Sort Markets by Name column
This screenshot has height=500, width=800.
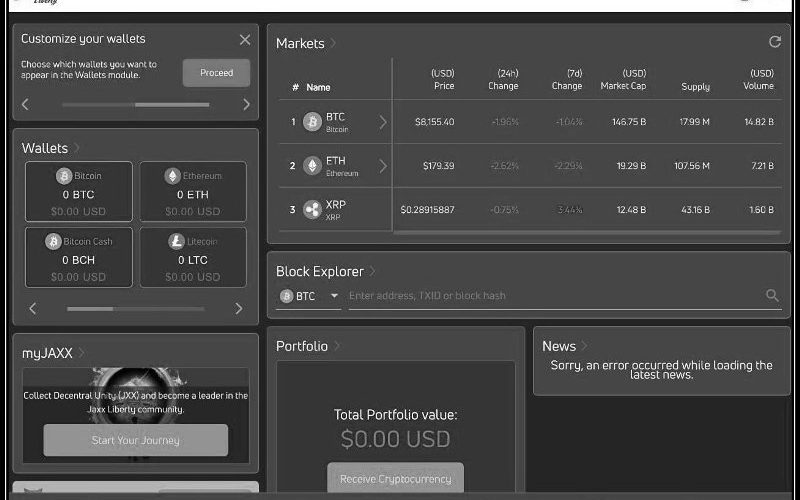pos(318,87)
